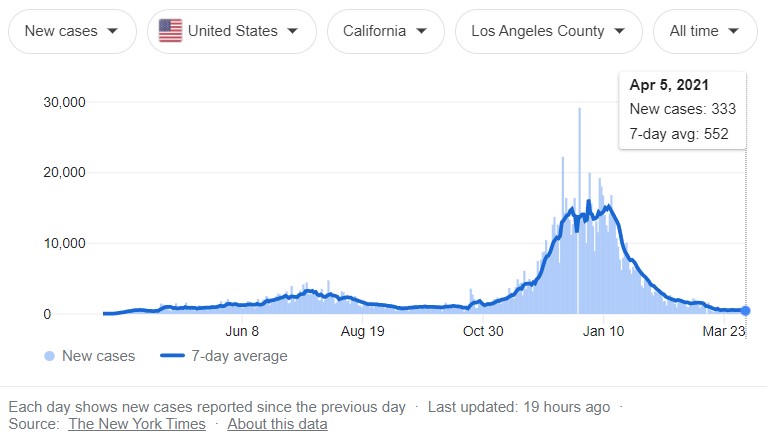
Task: Open the All time range dropdown
Action: [x=704, y=31]
